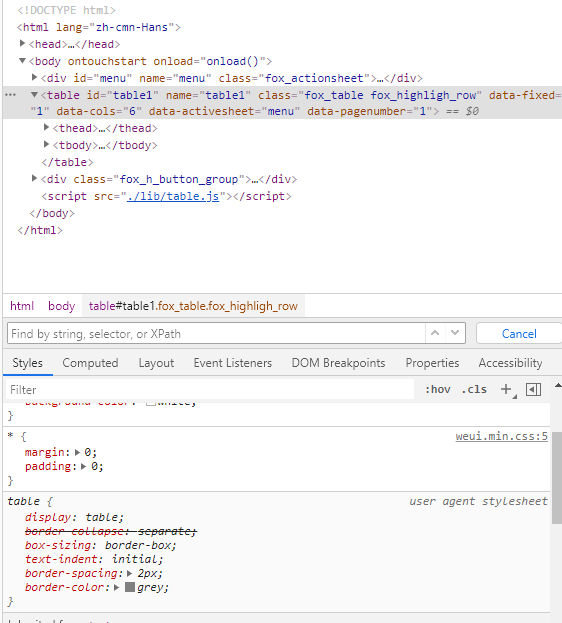The image size is (562, 623).
Task: Select body in the breadcrumb bar
Action: (x=62, y=306)
